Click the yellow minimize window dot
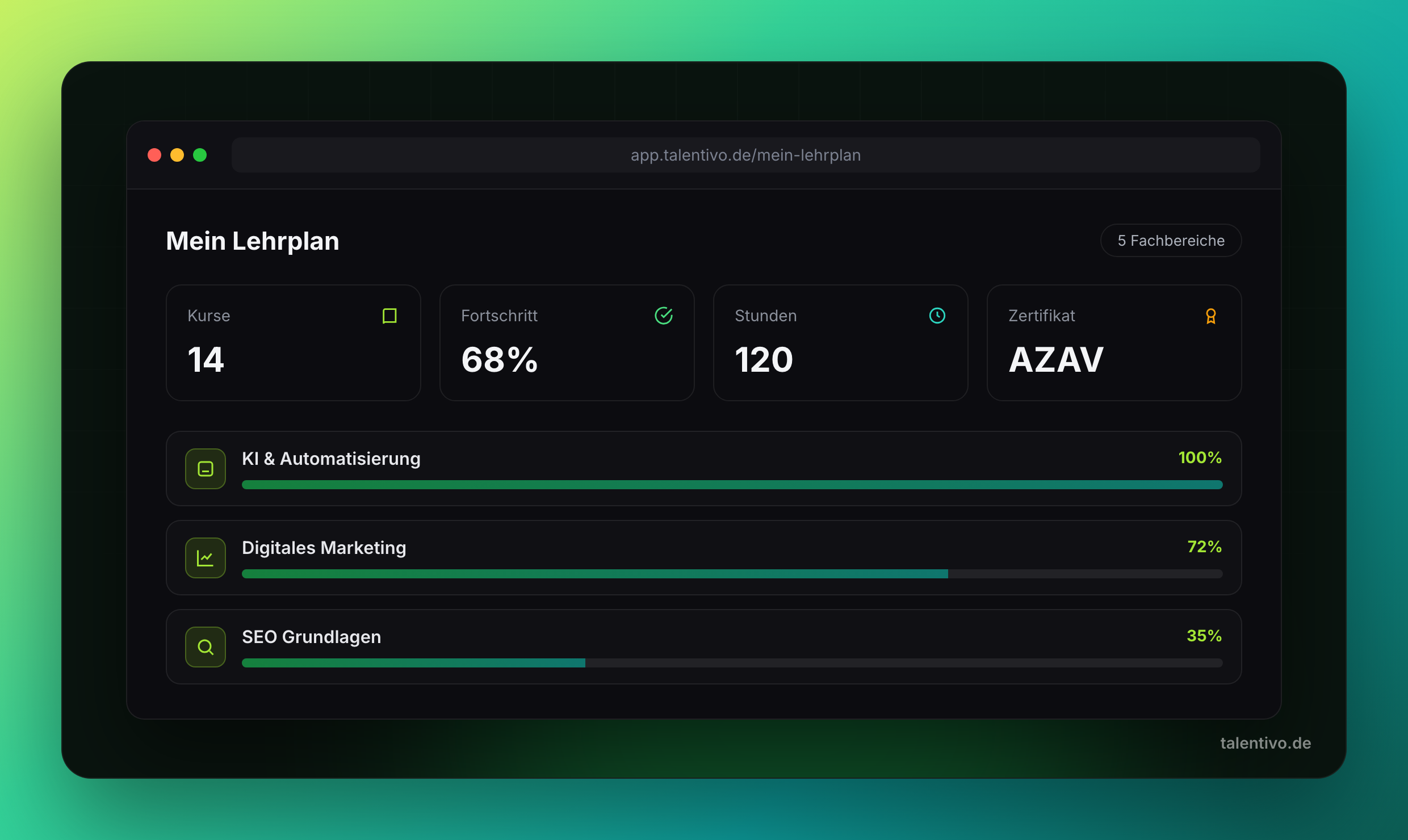This screenshot has height=840, width=1408. click(x=177, y=155)
